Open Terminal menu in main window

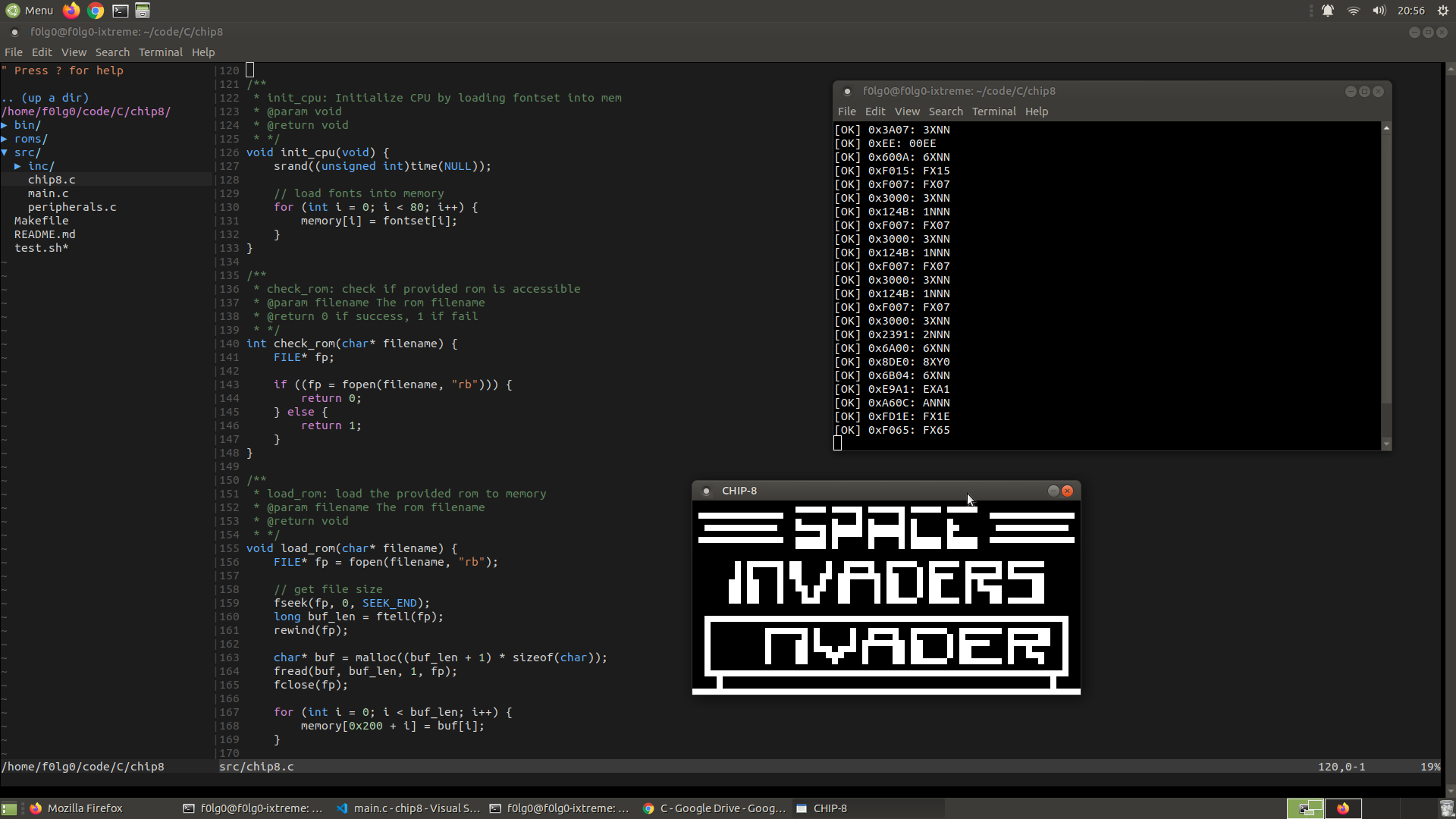click(x=160, y=52)
